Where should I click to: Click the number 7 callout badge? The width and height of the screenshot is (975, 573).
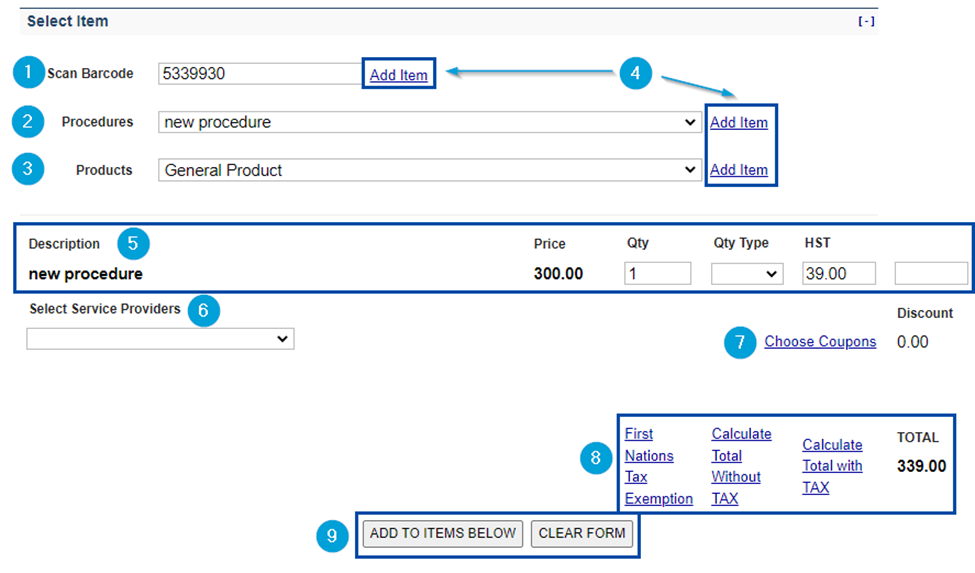click(740, 343)
